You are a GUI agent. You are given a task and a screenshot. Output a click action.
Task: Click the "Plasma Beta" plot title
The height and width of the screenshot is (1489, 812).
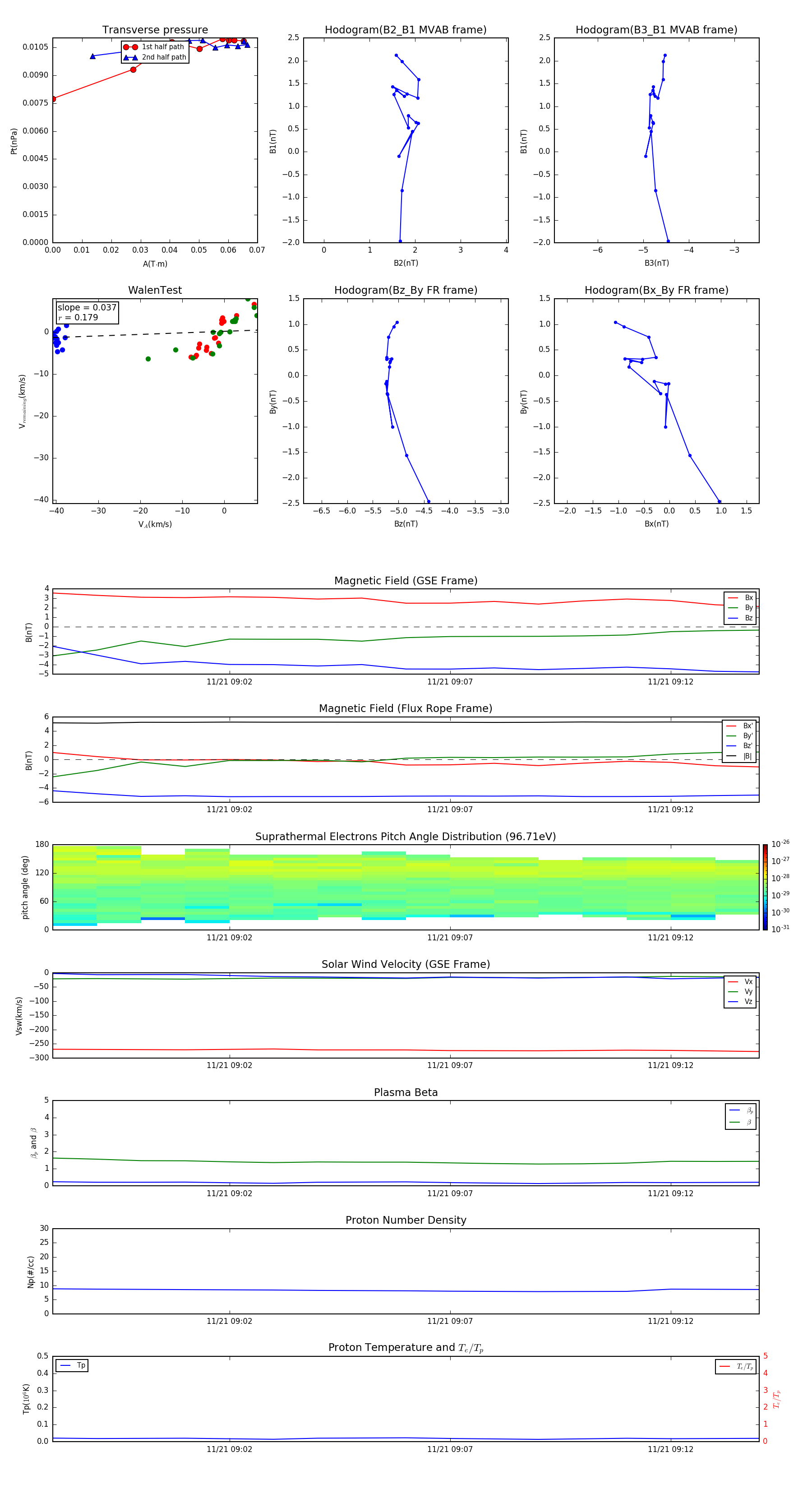[406, 1092]
